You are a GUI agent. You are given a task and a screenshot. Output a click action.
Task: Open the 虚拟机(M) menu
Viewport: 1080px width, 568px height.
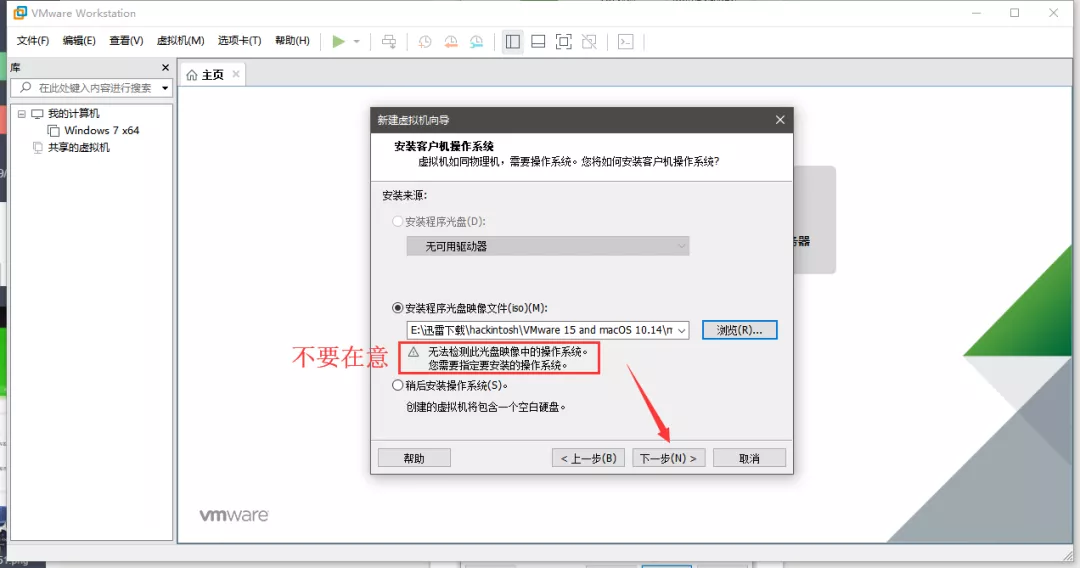pos(180,41)
